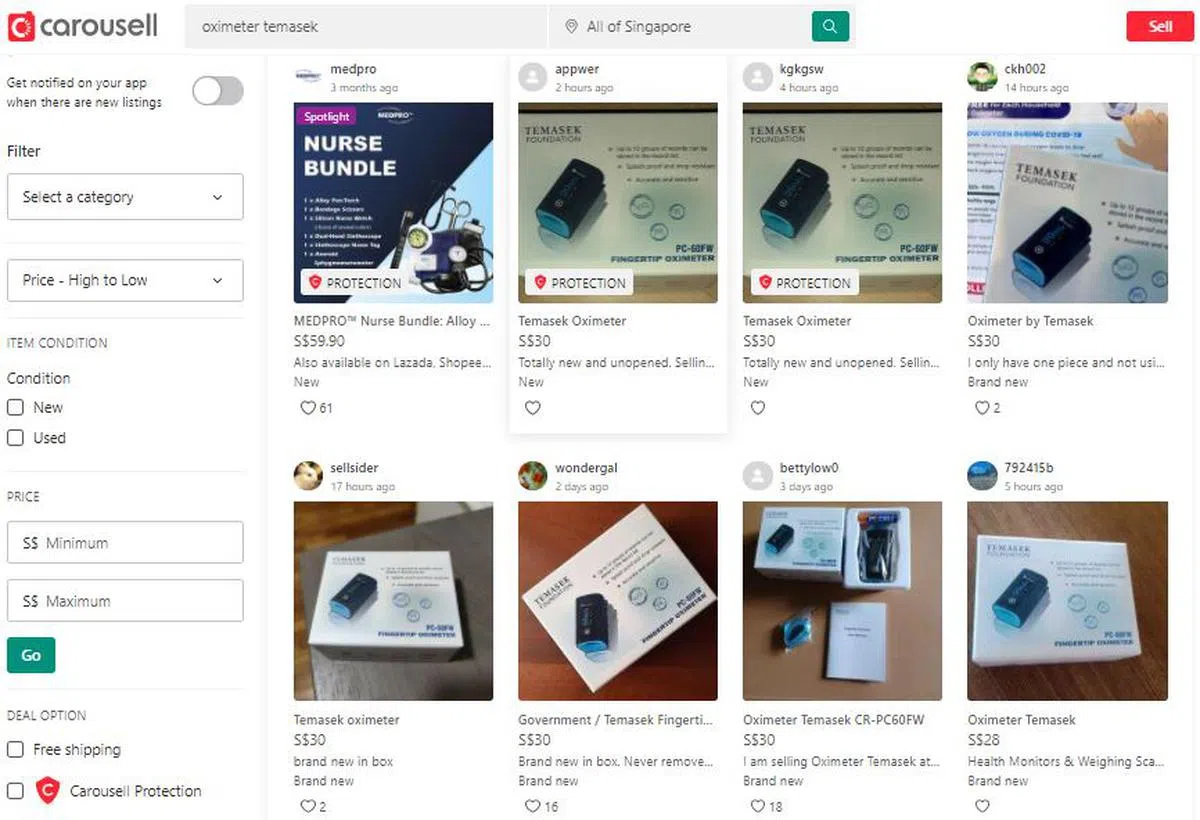Screen dimensions: 1200x820
Task: Check the Used condition checkbox
Action: [x=15, y=438]
